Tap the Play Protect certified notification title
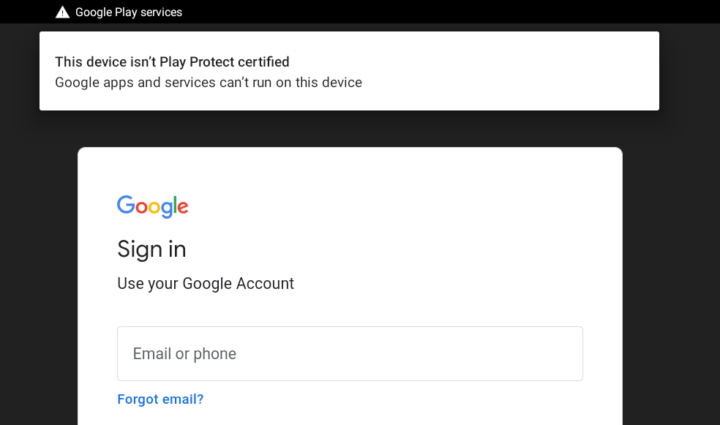This screenshot has height=425, width=720. point(172,62)
